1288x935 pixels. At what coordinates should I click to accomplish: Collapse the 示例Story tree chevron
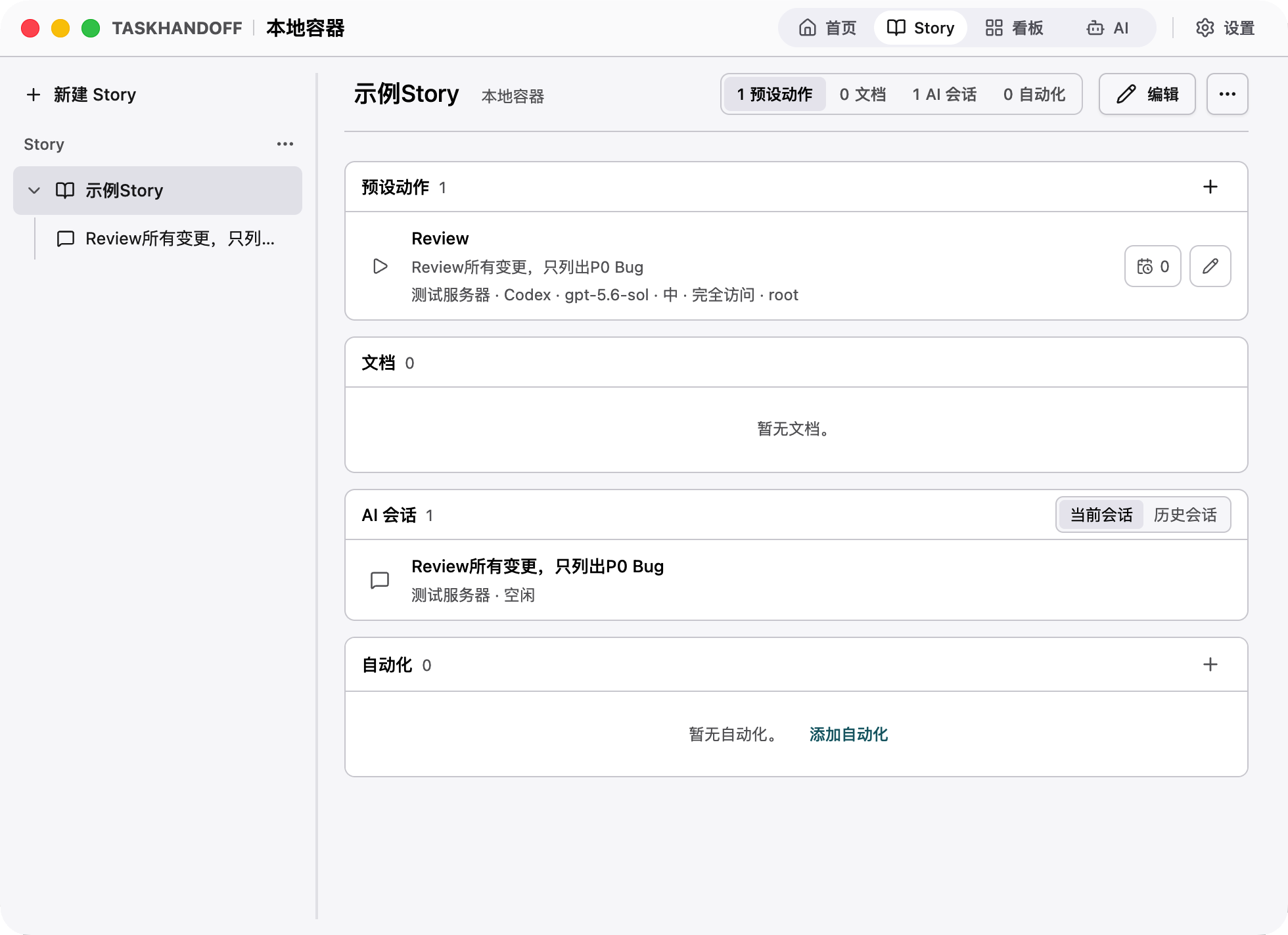(x=34, y=191)
